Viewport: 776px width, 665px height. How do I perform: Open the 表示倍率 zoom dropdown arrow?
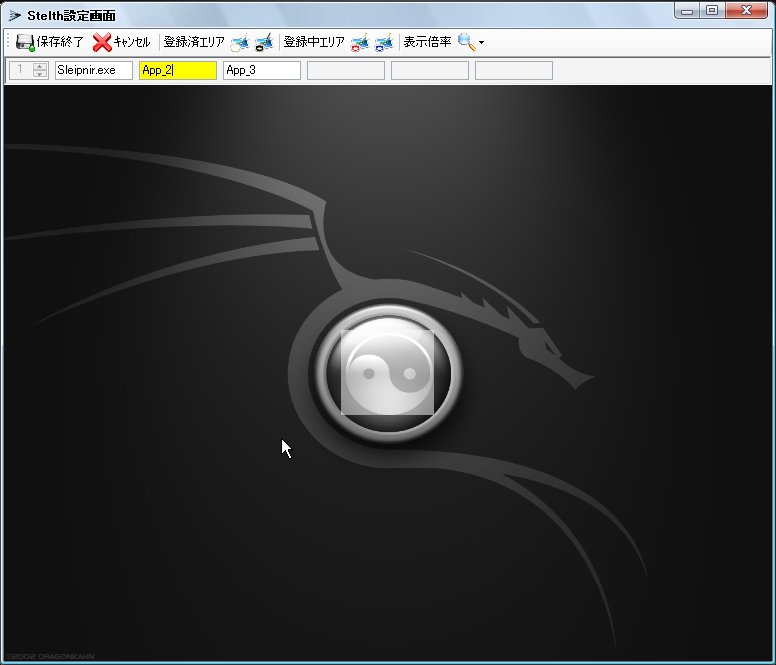482,43
